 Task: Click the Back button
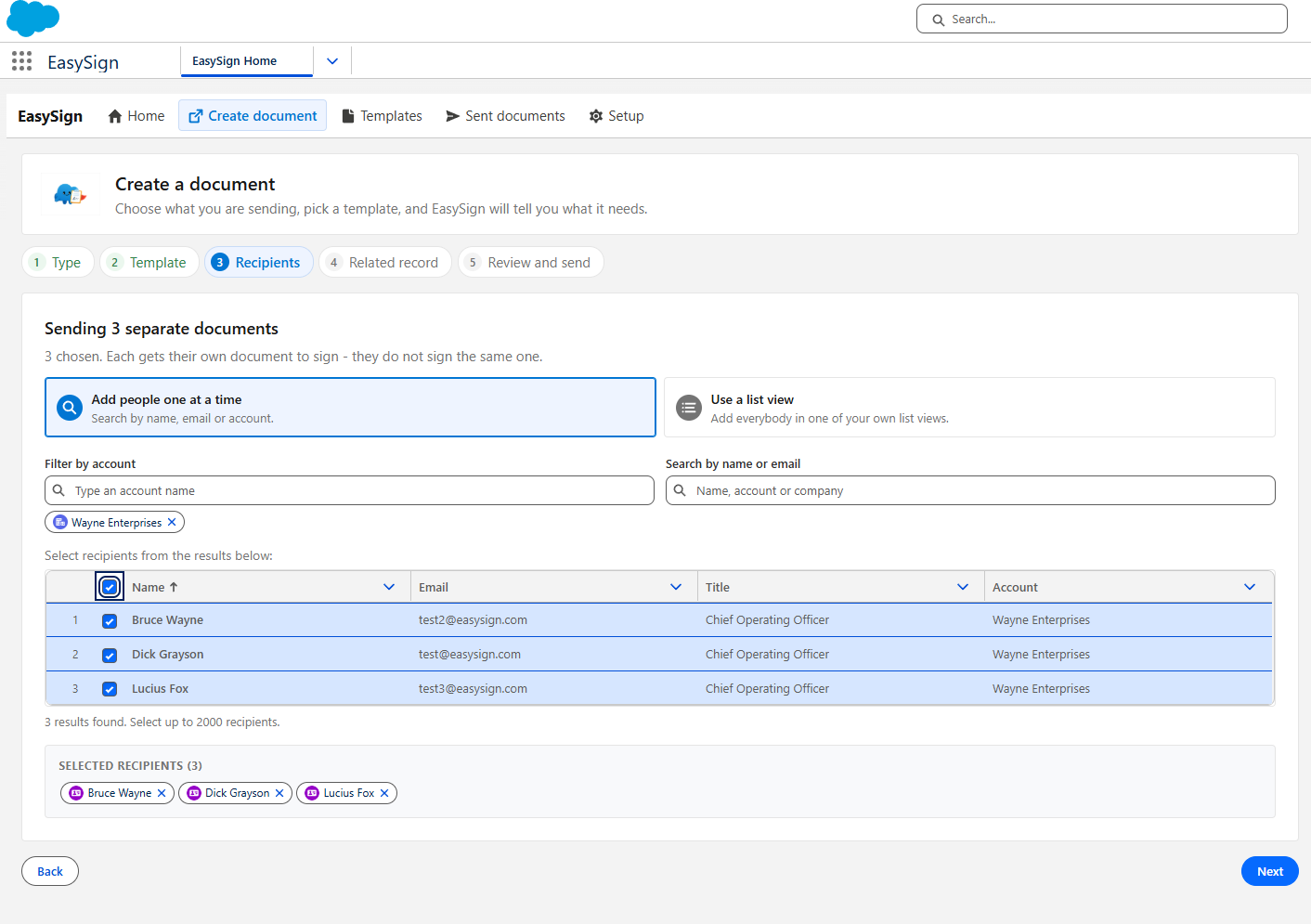click(x=50, y=871)
